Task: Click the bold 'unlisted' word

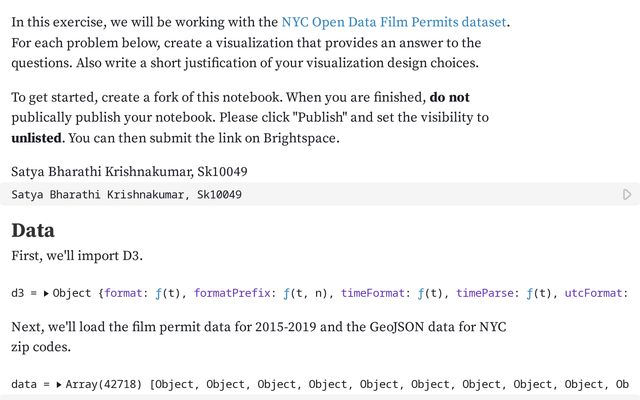Action: [x=36, y=138]
